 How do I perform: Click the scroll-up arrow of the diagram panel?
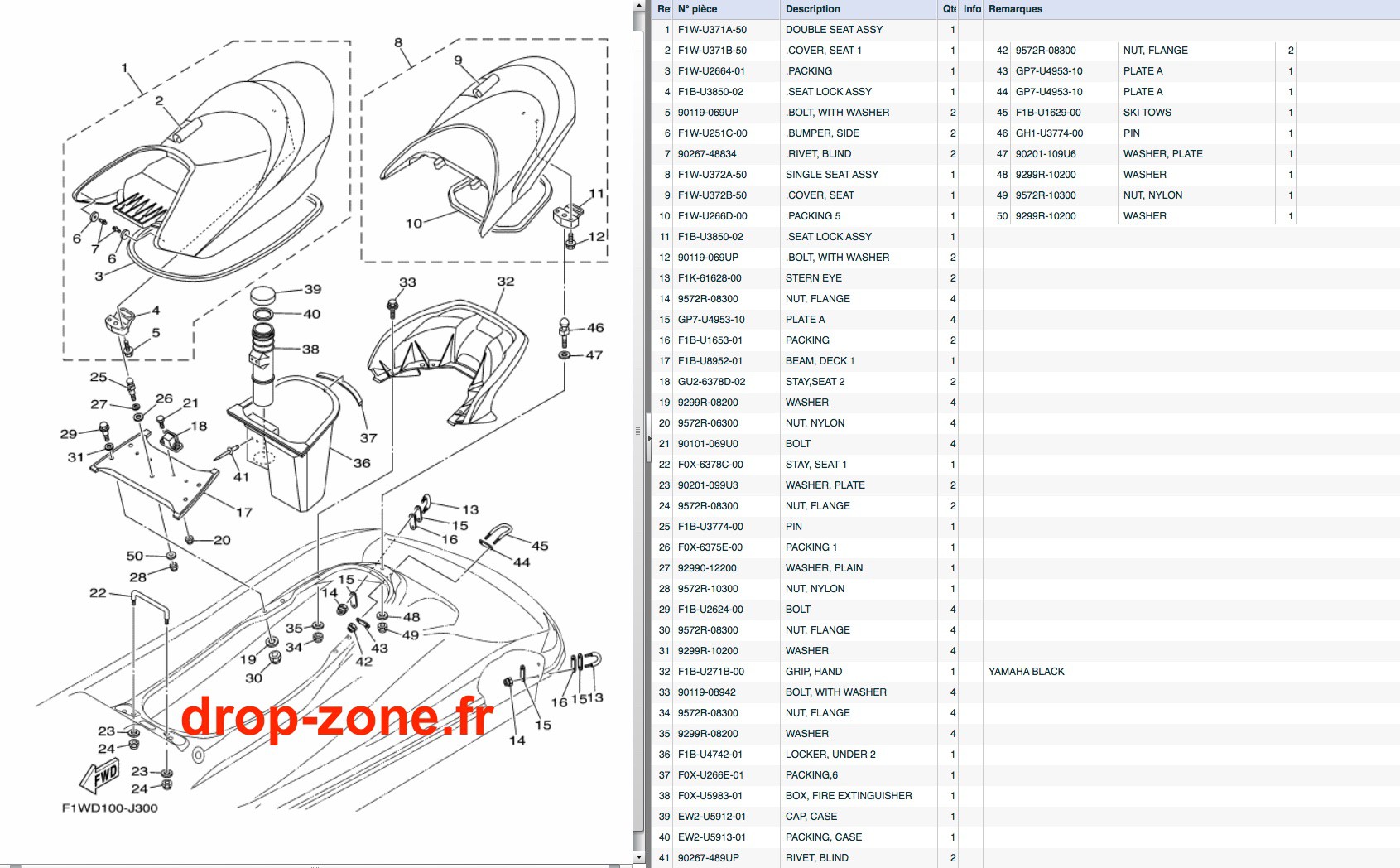tap(638, 6)
